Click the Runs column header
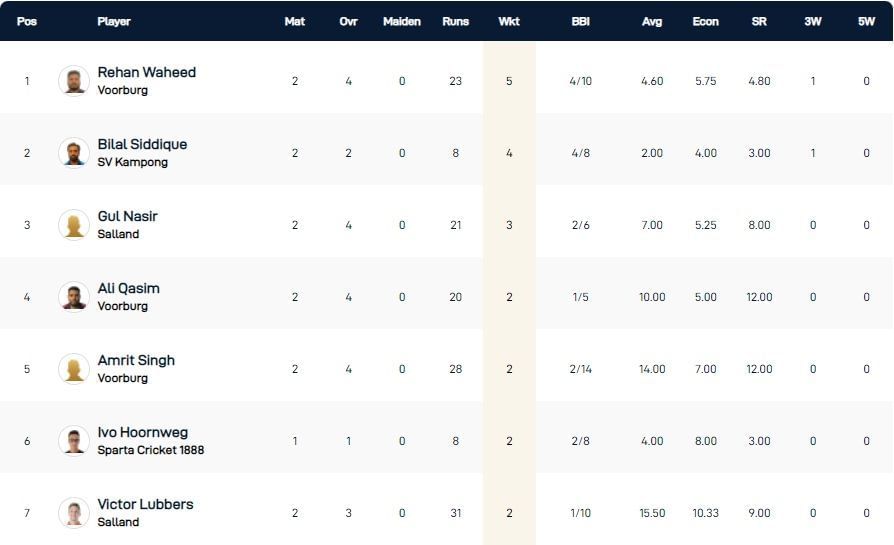Screen dimensions: 894x545 455,21
